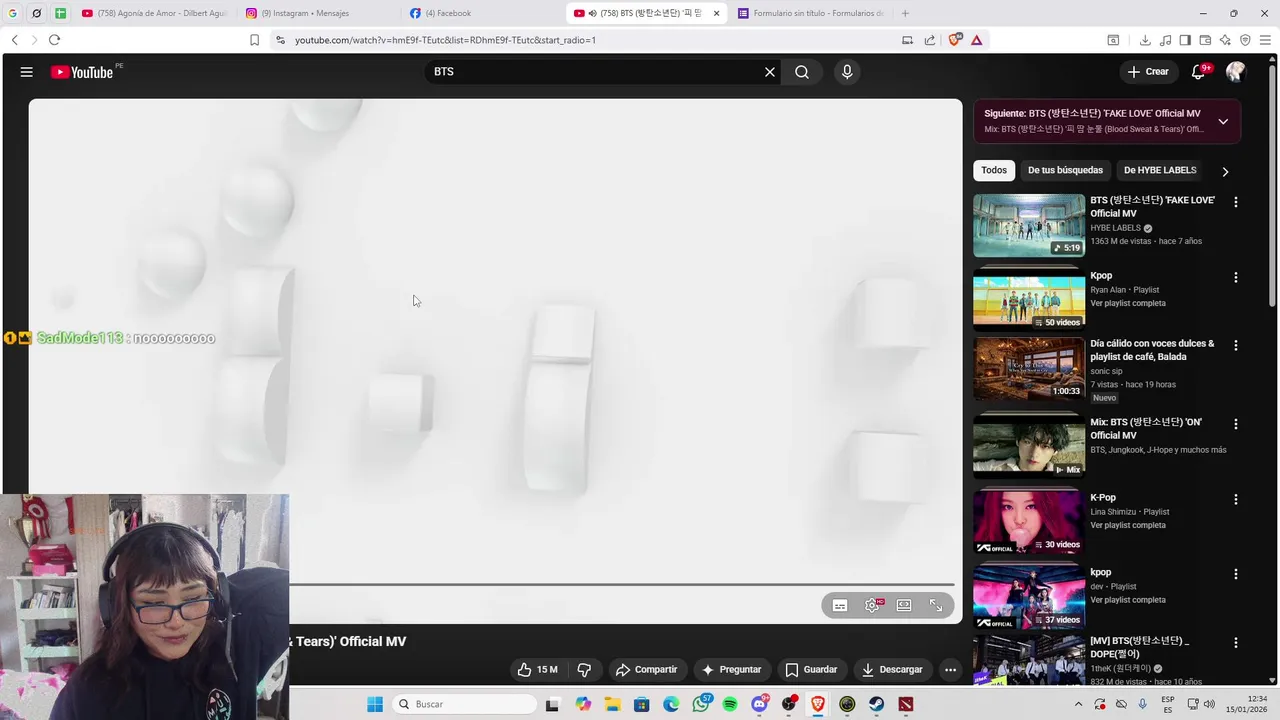Viewport: 1280px width, 720px height.
Task: Dislike the video
Action: [x=585, y=670]
